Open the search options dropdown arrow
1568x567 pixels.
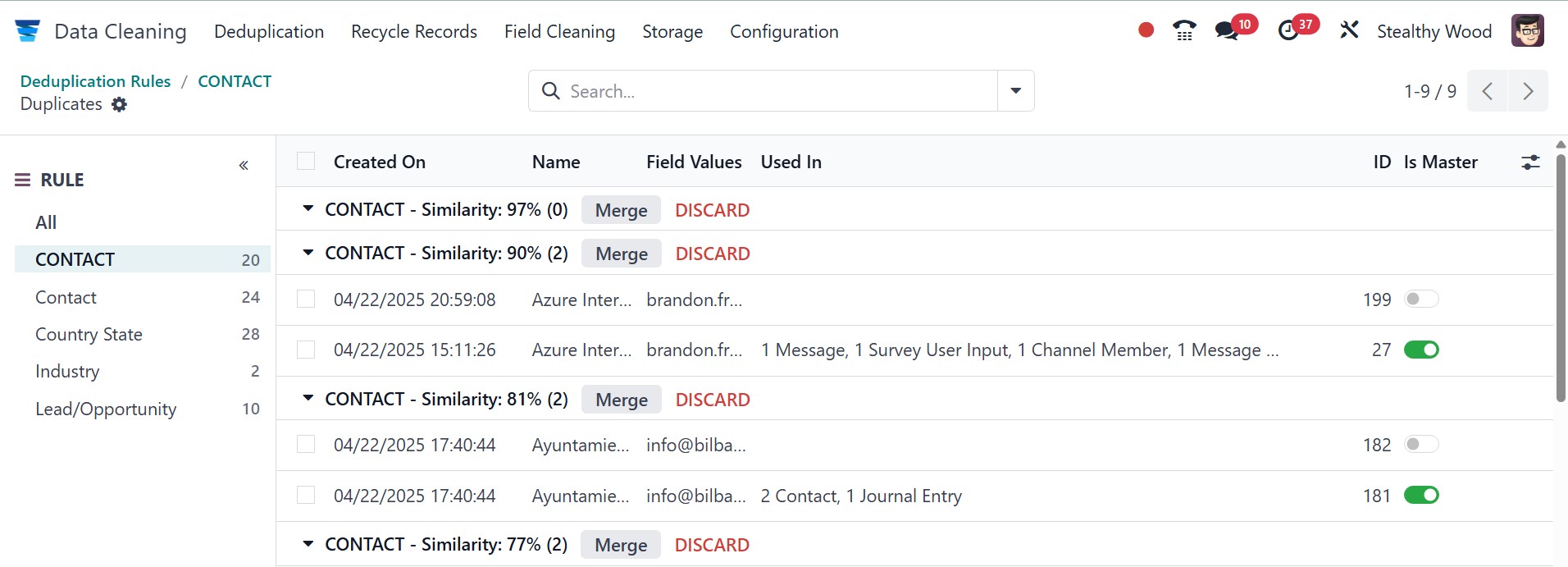click(1015, 91)
